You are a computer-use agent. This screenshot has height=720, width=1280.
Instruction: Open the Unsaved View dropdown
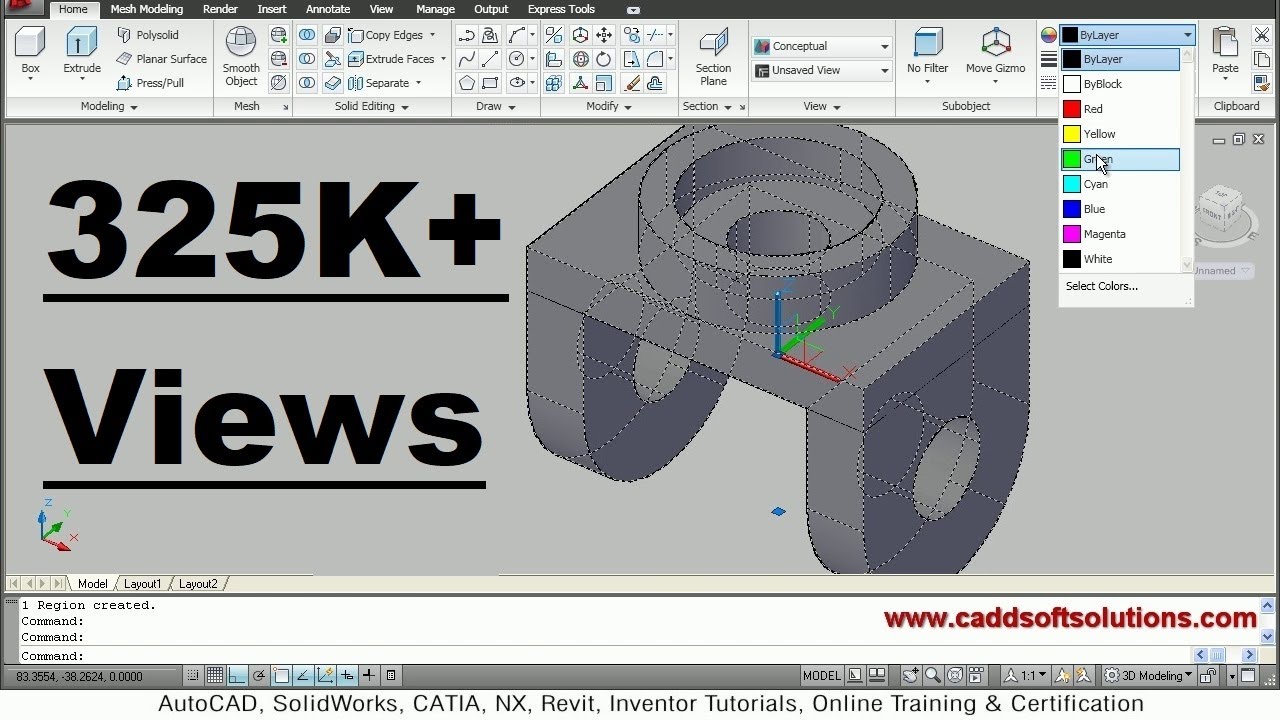pyautogui.click(x=821, y=71)
